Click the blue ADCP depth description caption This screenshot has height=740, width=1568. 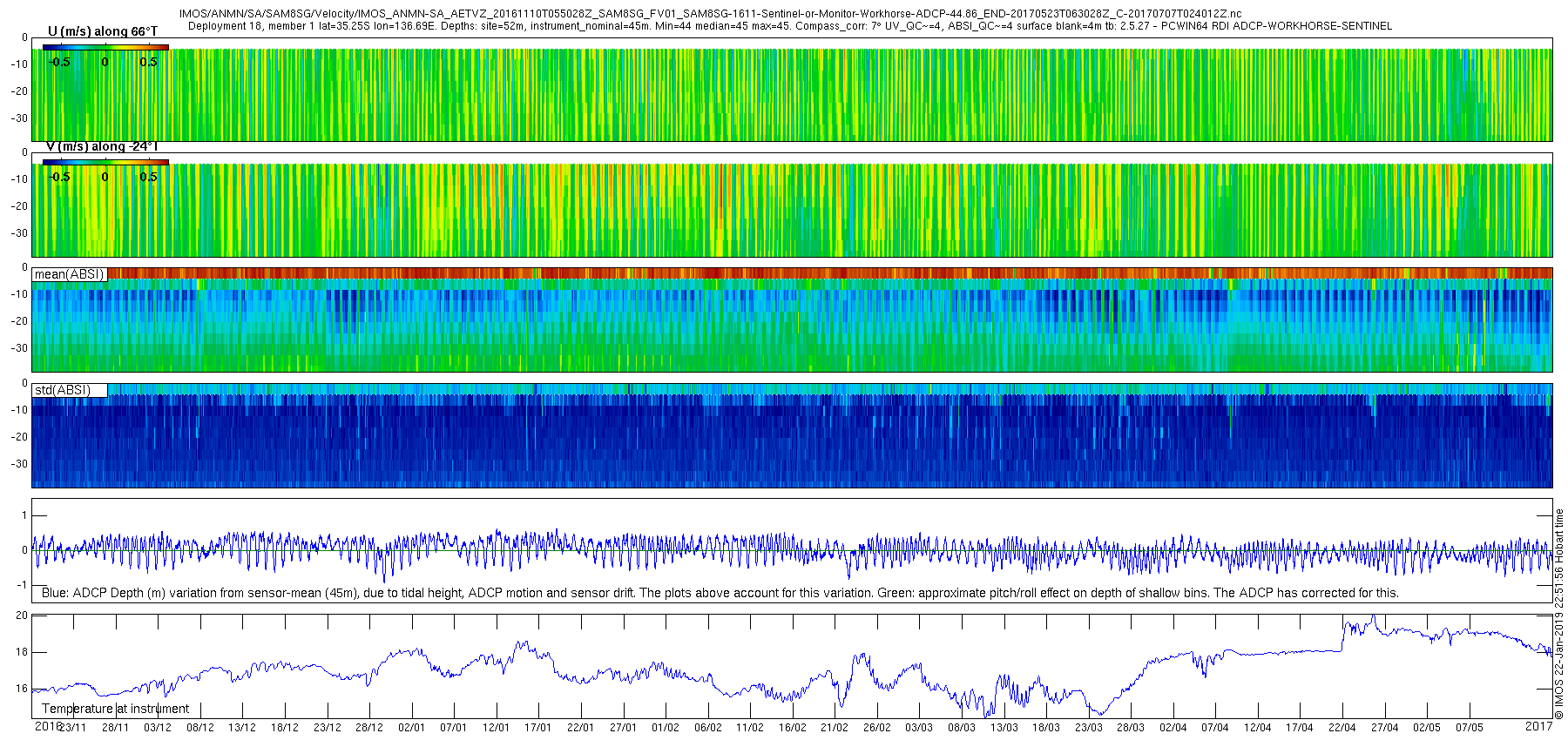pyautogui.click(x=720, y=593)
